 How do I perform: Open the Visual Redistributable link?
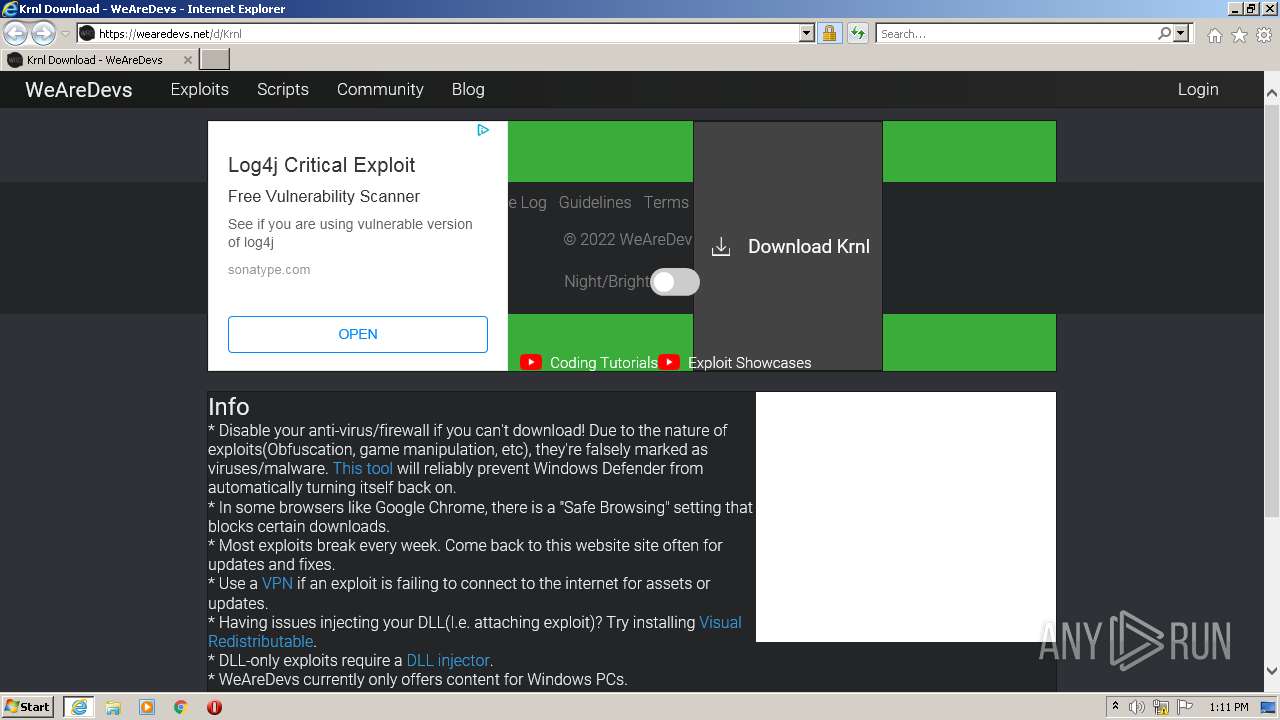click(x=475, y=631)
